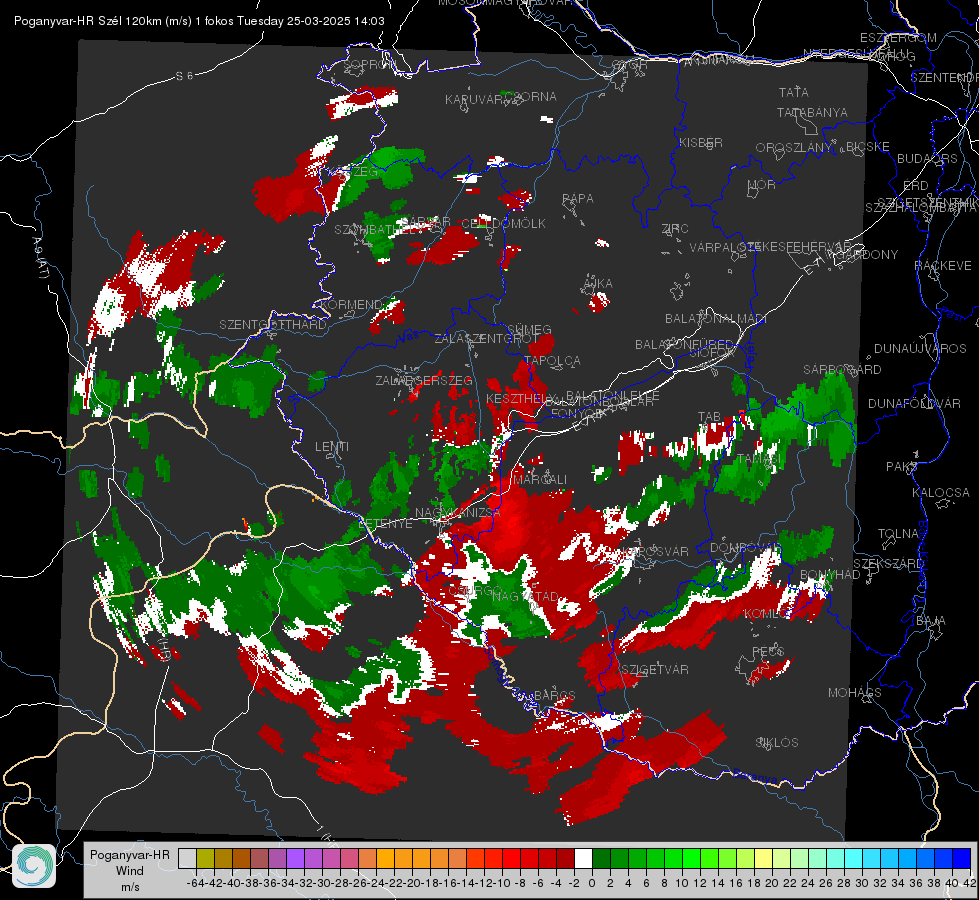
Task: Click the BONYHAD city label
Action: pyautogui.click(x=830, y=575)
